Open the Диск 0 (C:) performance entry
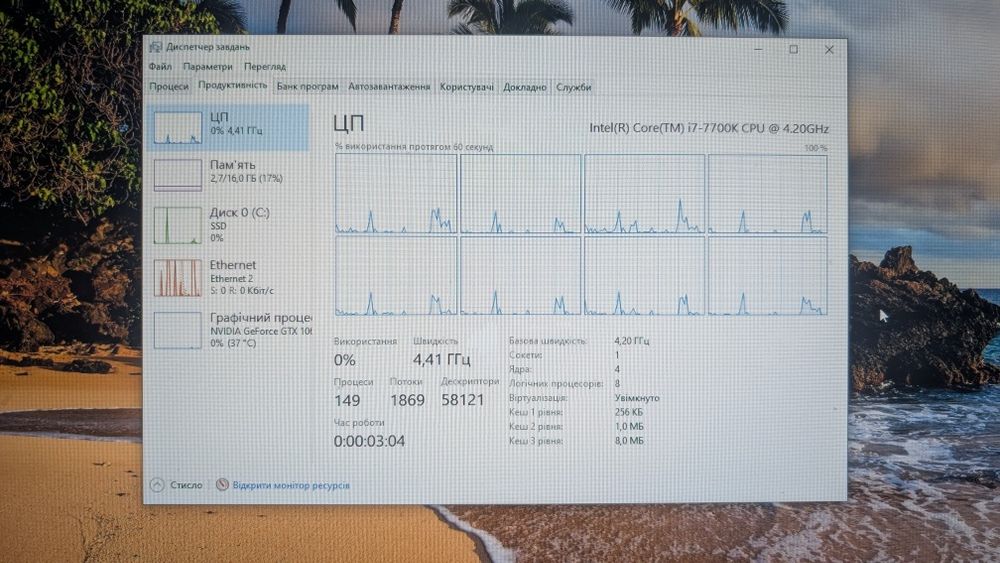The image size is (1000, 563). tap(228, 225)
